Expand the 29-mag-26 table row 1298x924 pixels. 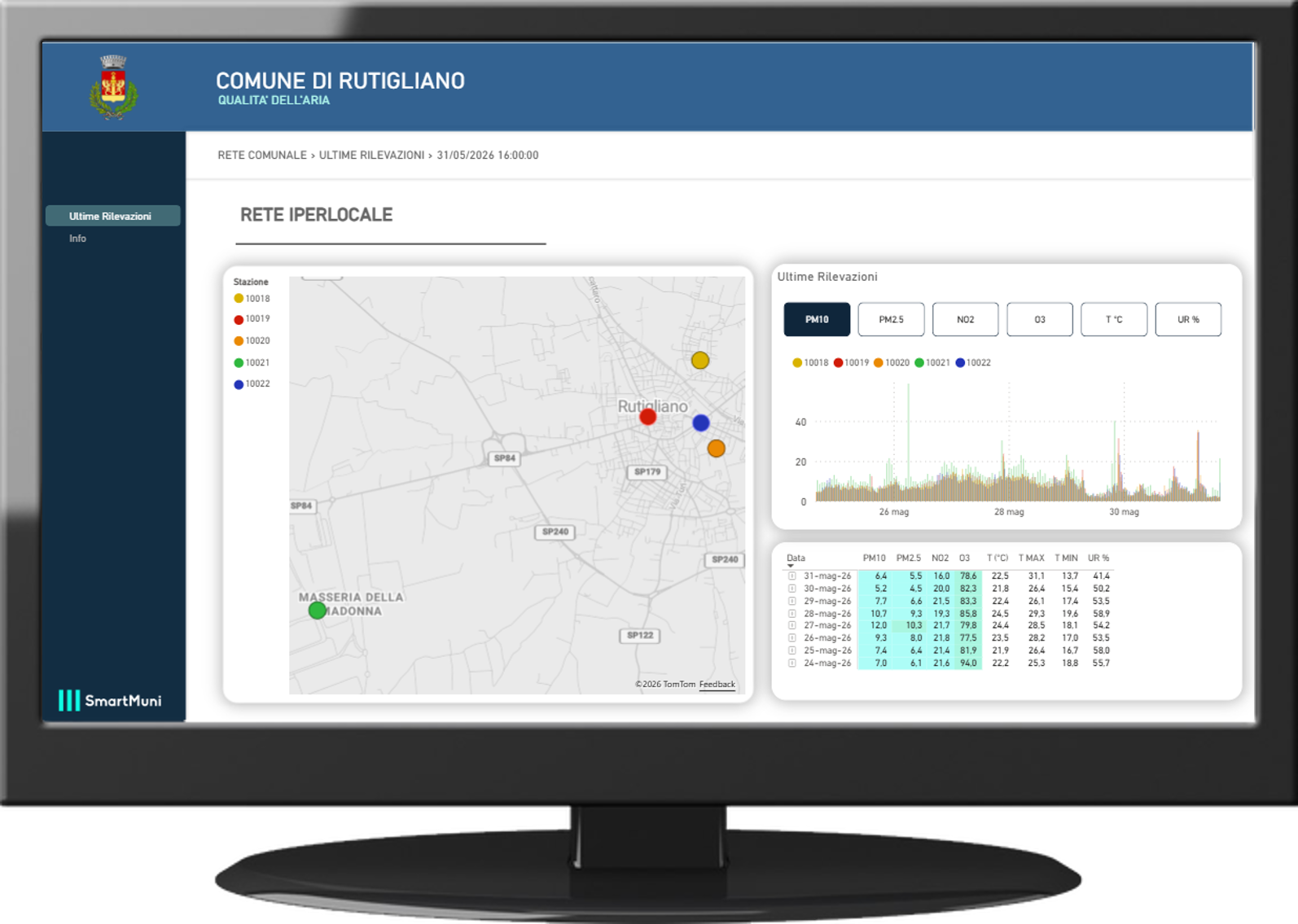[792, 601]
